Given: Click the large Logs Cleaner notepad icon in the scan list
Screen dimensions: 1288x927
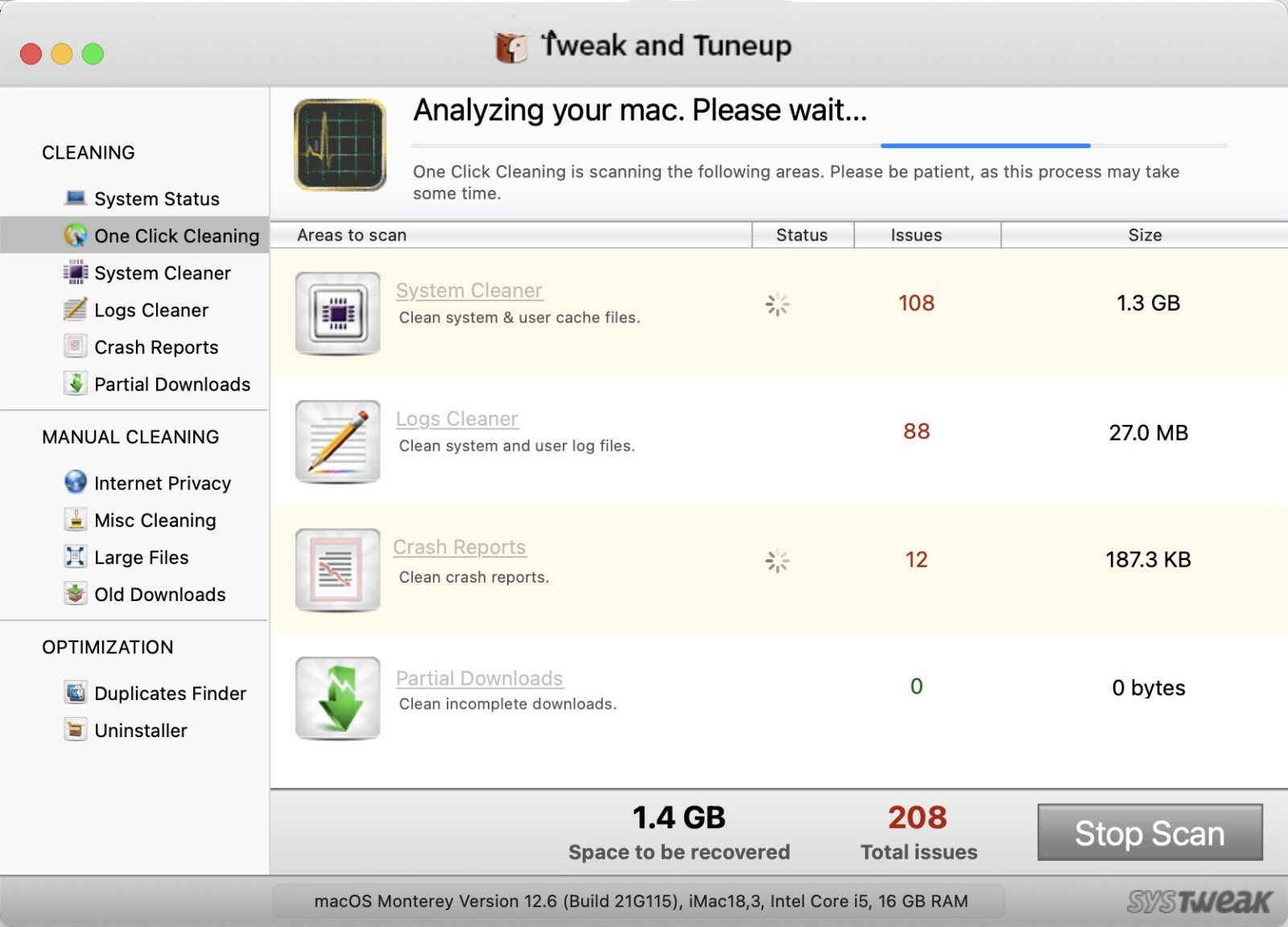Looking at the screenshot, I should (338, 442).
